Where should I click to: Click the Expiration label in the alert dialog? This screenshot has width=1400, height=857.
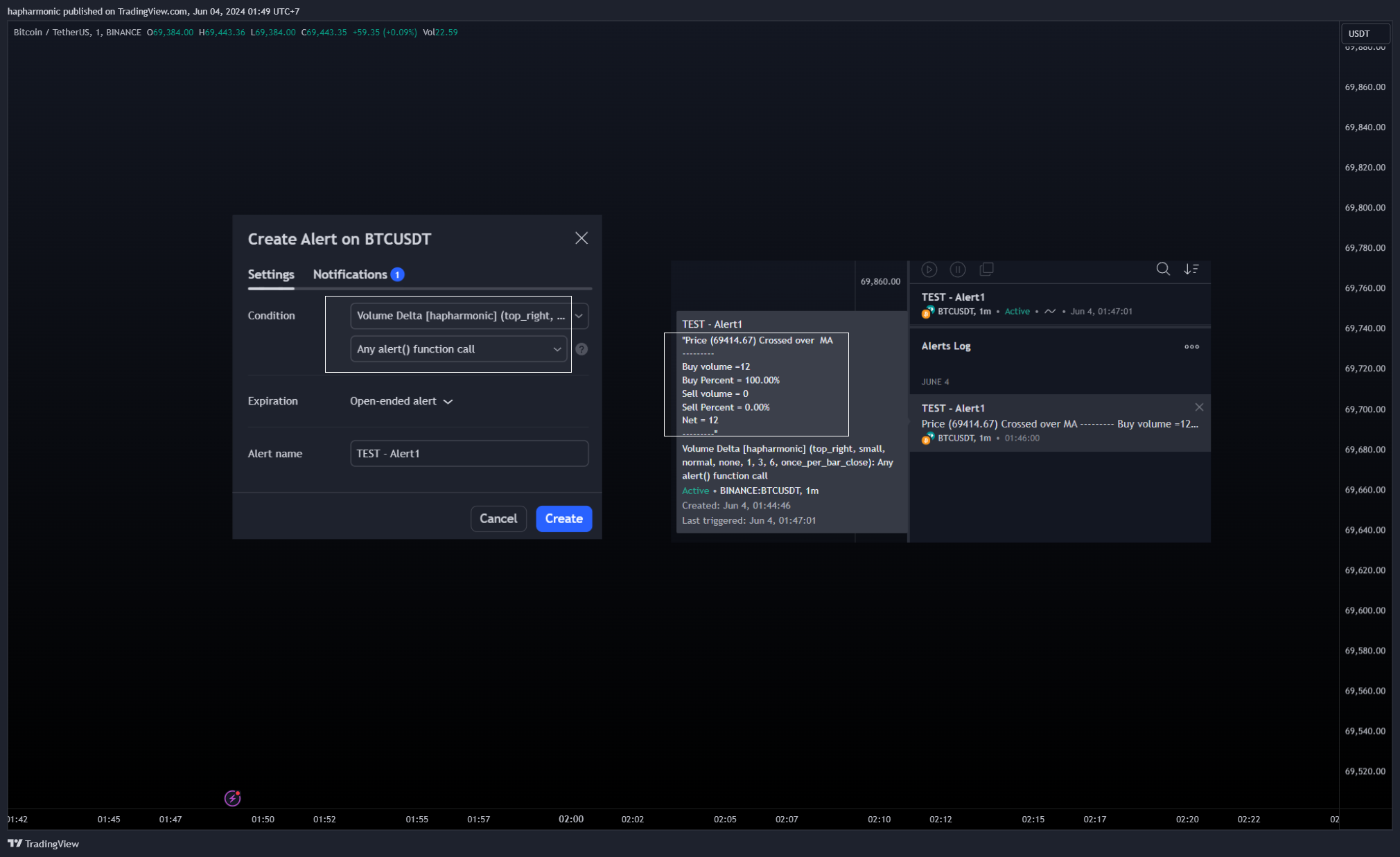[272, 401]
